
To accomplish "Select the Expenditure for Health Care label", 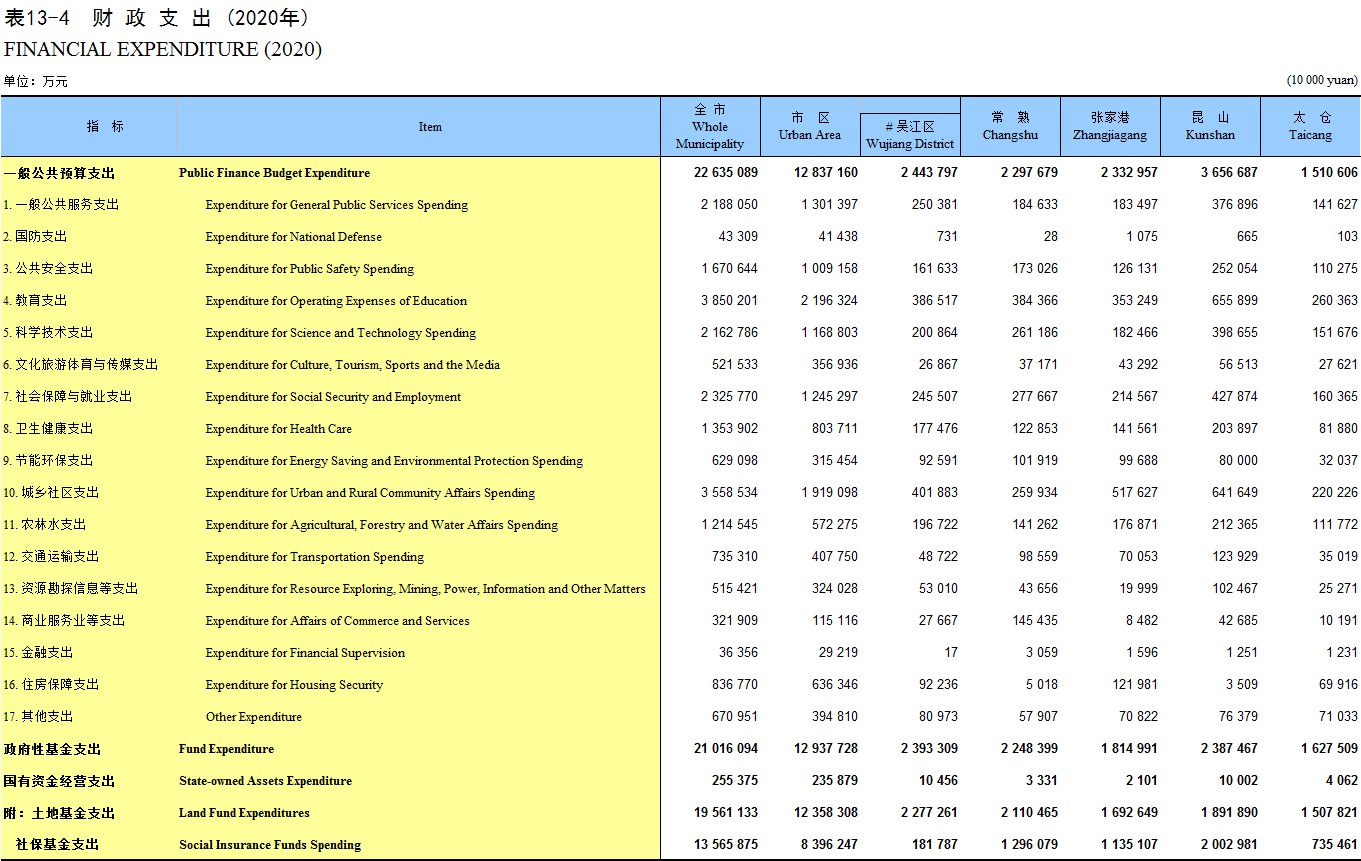I will 278,429.
